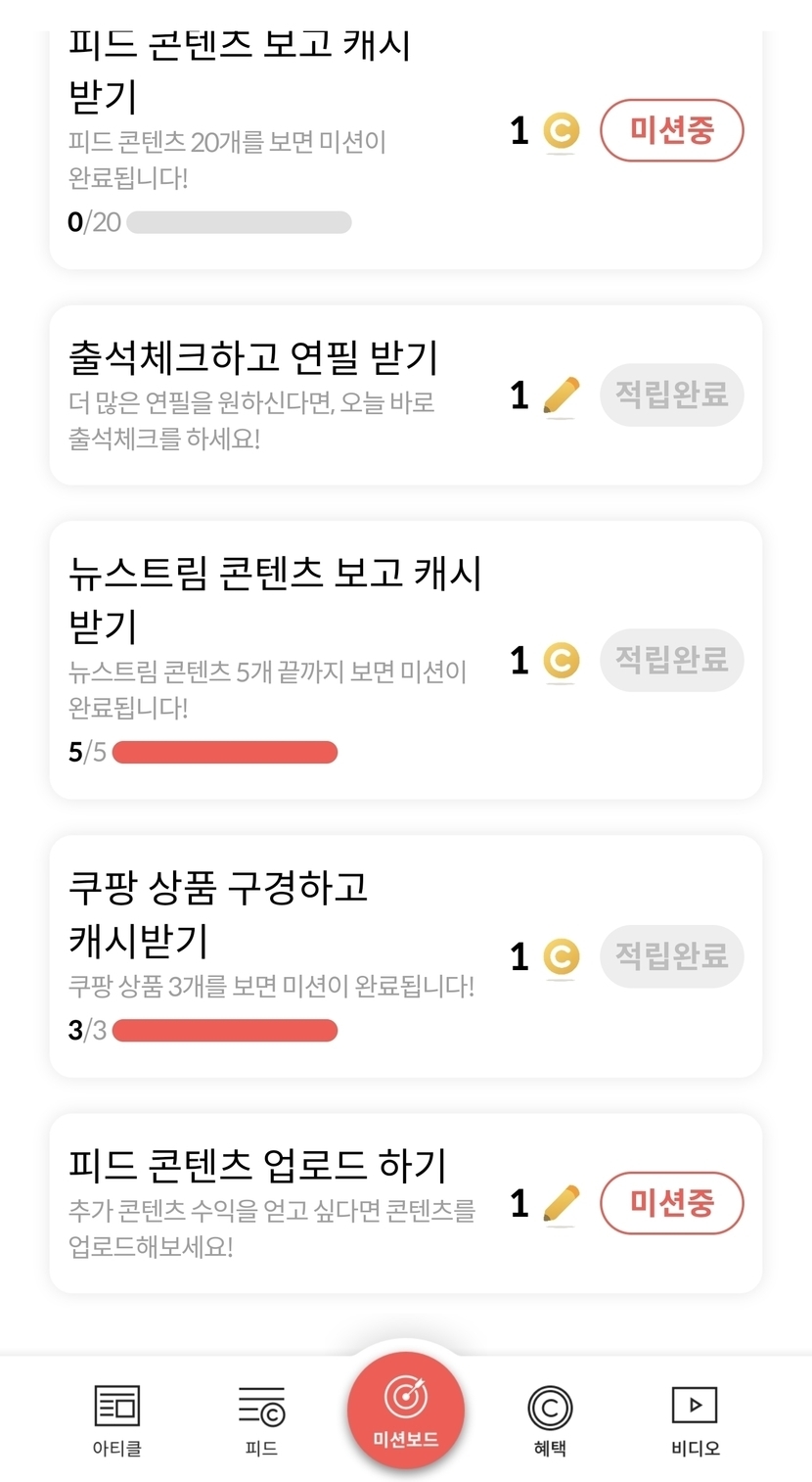This screenshot has height=1482, width=812.
Task: Tap the empty 0/20 feed progress bar
Action: (x=239, y=222)
